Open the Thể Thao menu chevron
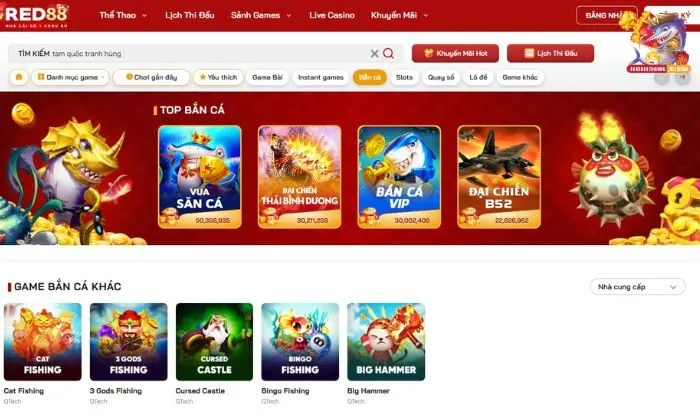This screenshot has height=420, width=700. 144,15
